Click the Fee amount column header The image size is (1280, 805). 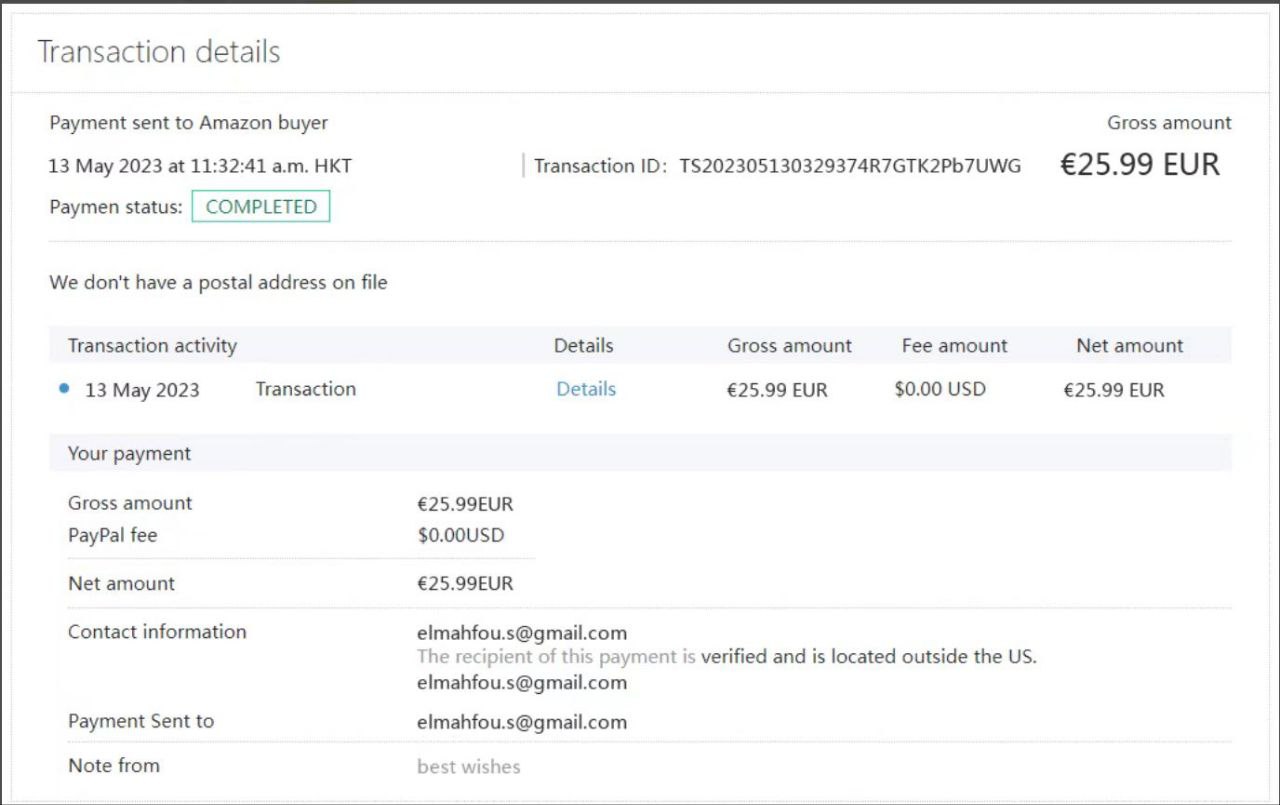point(954,346)
